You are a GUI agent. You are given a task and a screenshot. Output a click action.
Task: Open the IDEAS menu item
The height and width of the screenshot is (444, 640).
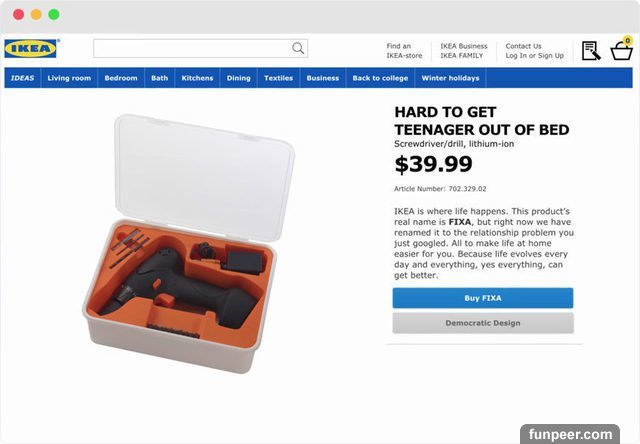click(x=22, y=78)
